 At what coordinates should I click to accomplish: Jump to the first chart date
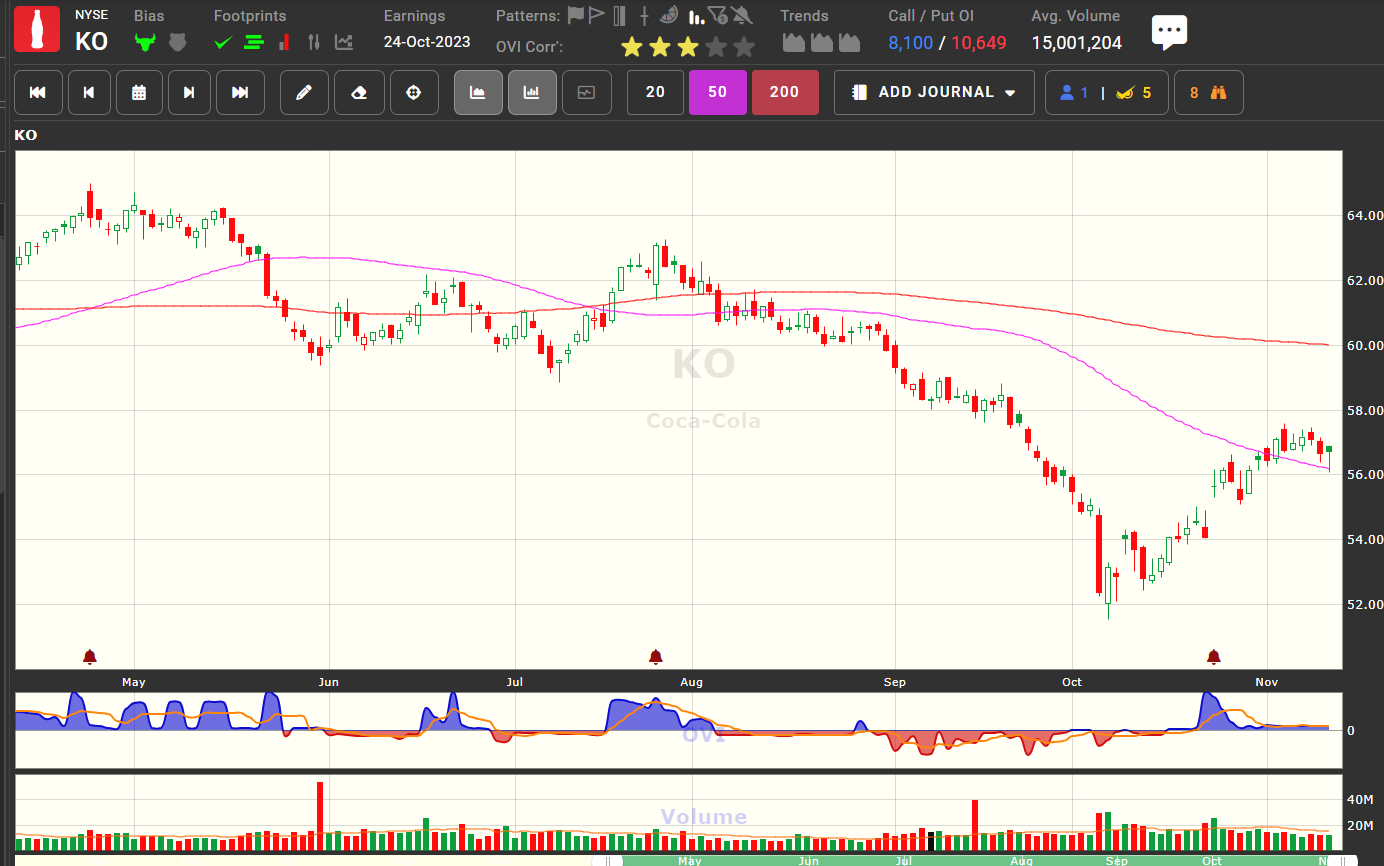point(38,93)
